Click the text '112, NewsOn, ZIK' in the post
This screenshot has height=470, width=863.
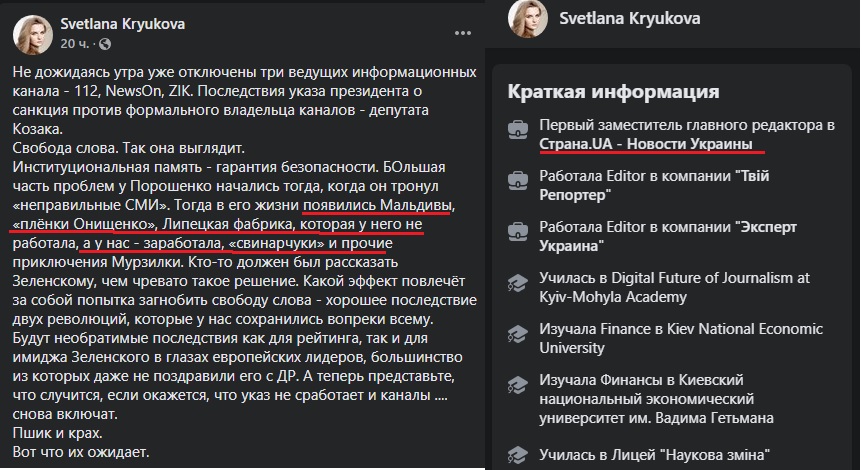[132, 91]
